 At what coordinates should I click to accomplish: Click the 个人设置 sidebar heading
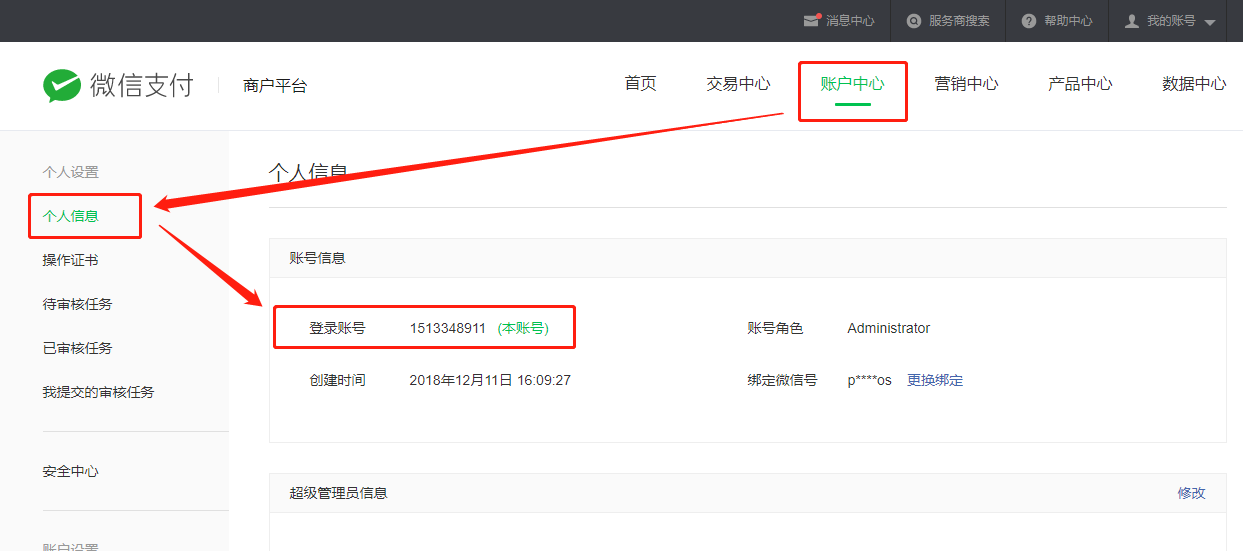(x=70, y=172)
